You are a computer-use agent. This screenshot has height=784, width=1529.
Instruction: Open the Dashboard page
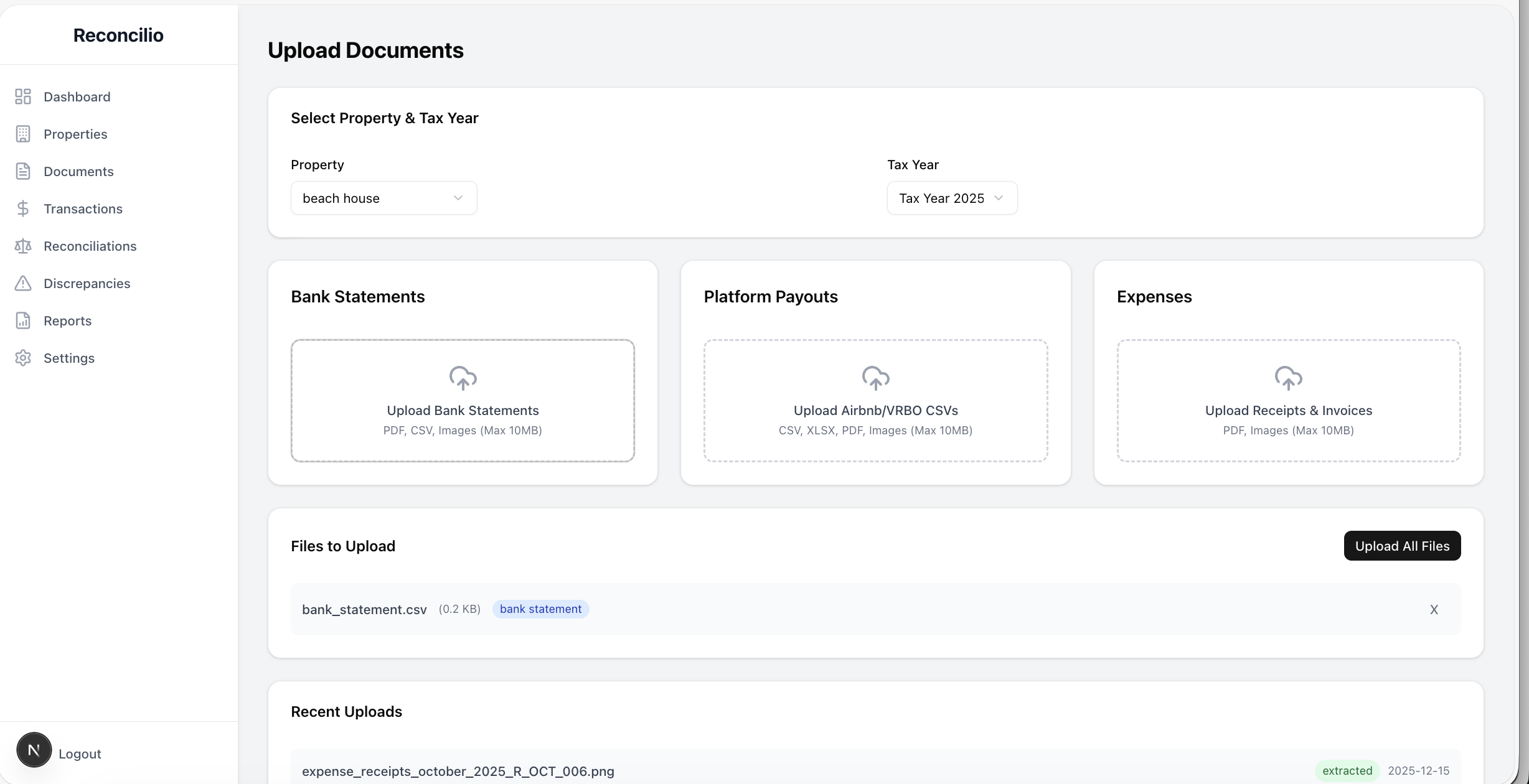(77, 96)
